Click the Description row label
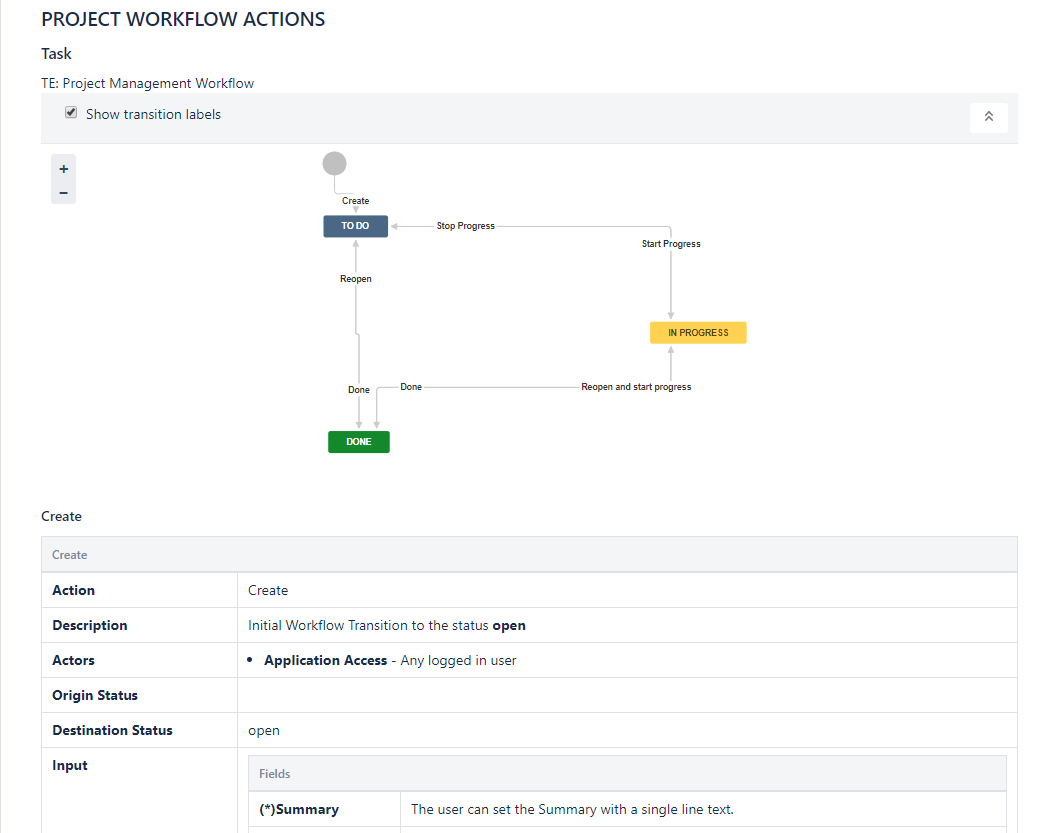Image resolution: width=1045 pixels, height=833 pixels. coord(89,625)
